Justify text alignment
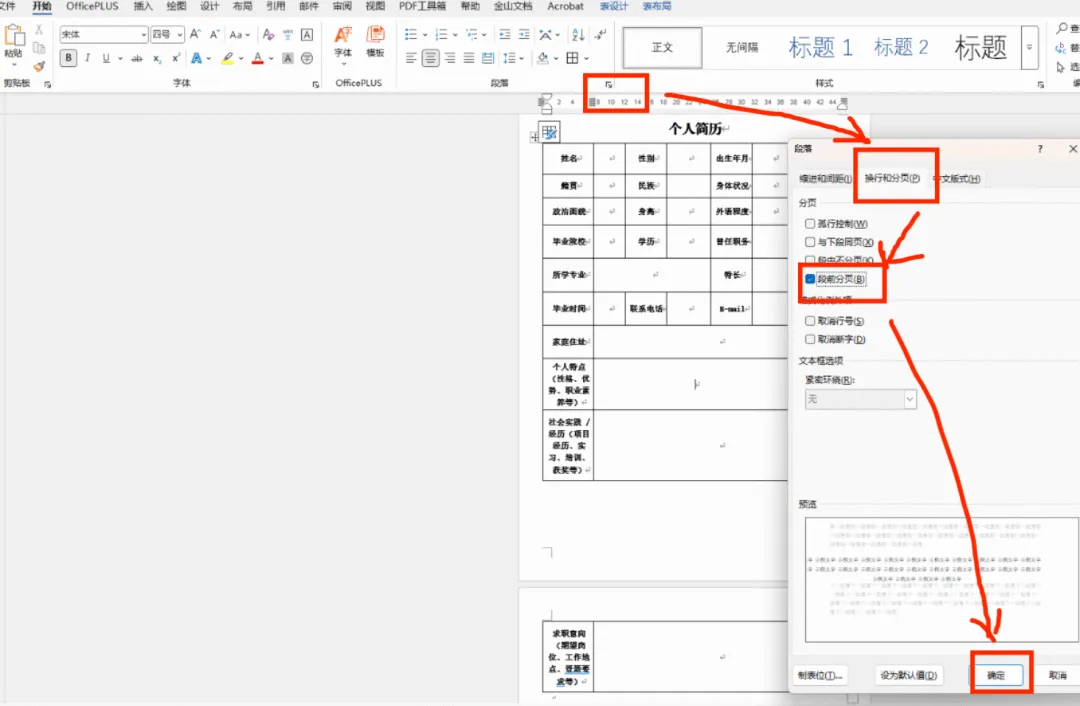 pyautogui.click(x=469, y=59)
